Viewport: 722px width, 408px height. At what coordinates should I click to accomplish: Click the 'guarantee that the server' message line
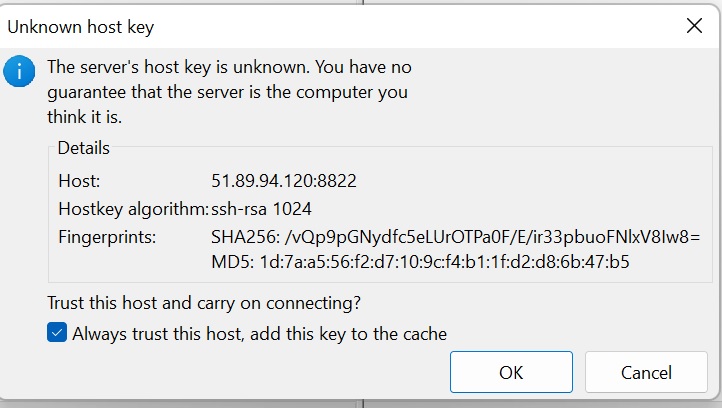click(x=228, y=93)
